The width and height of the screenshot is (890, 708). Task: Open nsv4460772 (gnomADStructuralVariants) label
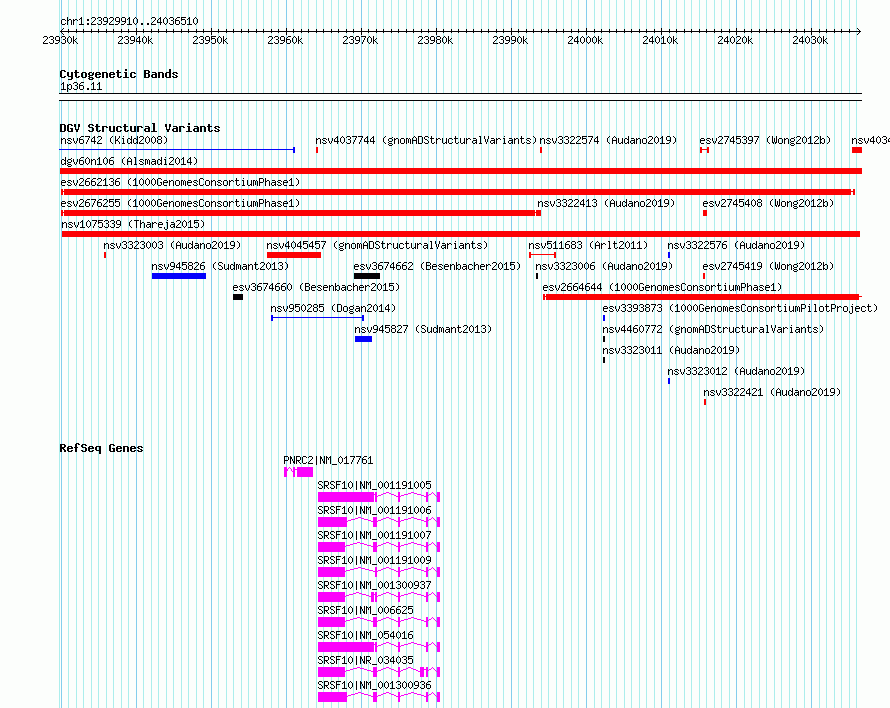713,329
